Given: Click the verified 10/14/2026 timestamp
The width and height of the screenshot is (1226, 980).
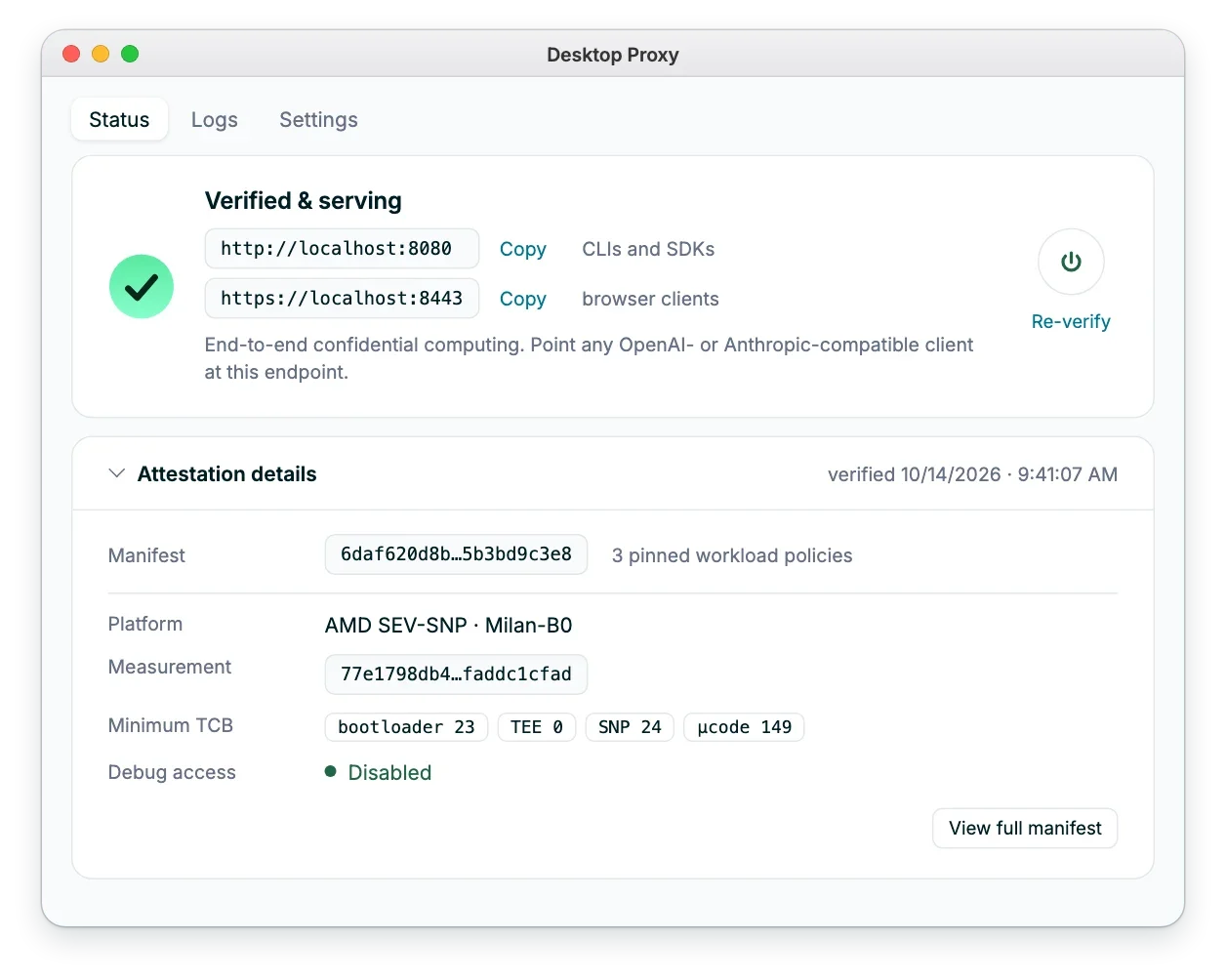Looking at the screenshot, I should pyautogui.click(x=972, y=474).
